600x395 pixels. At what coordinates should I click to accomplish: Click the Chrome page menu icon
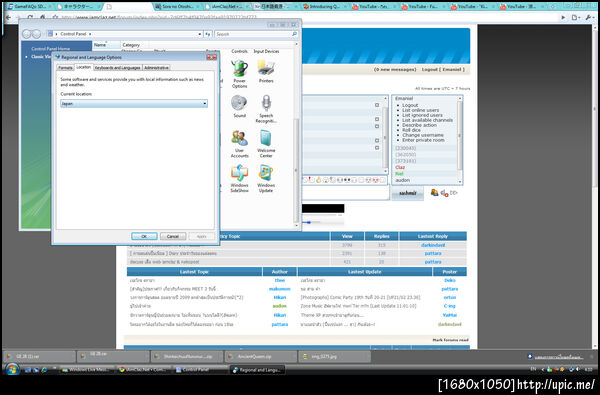[576, 18]
